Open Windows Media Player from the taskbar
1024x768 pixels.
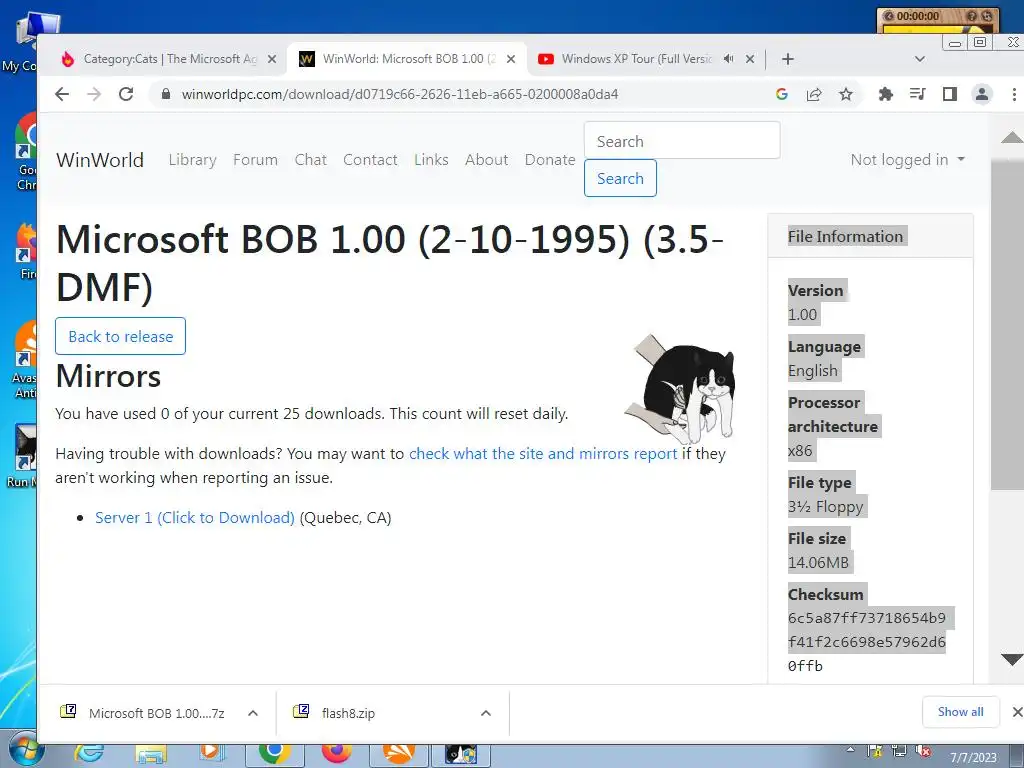(211, 753)
